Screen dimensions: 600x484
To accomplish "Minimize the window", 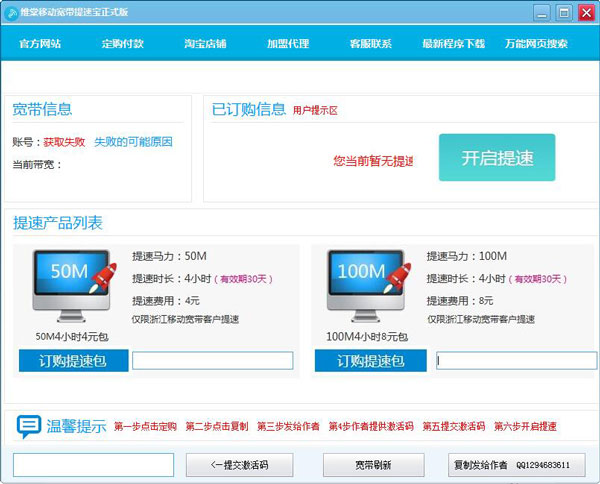I will point(542,13).
